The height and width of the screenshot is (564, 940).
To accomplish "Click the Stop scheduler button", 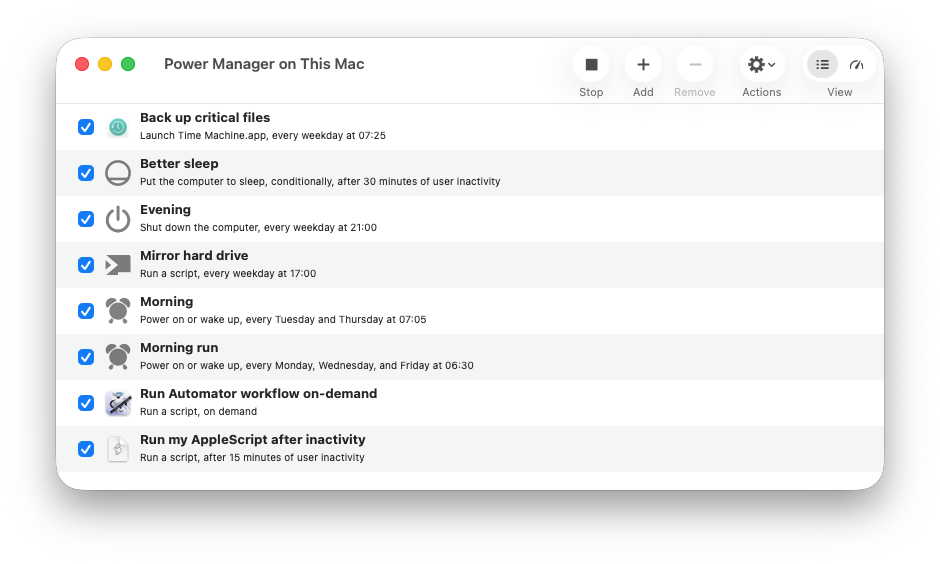I will click(591, 65).
